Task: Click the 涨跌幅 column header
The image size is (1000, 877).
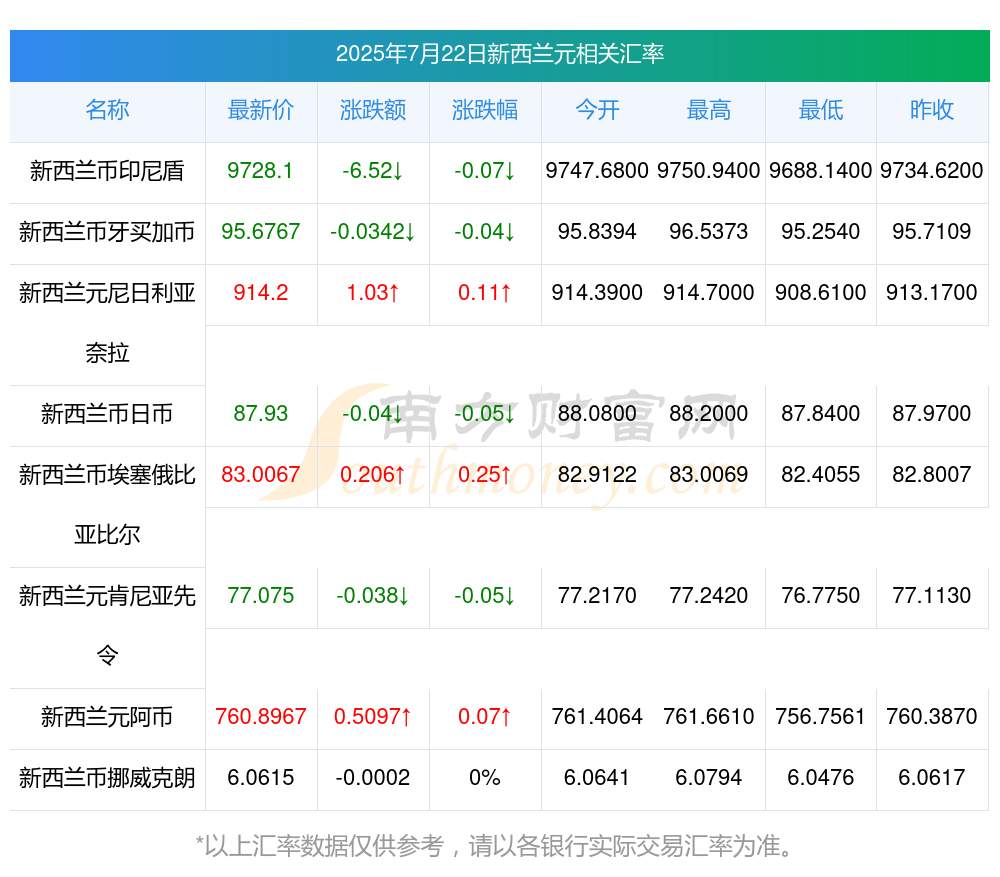Action: point(485,110)
